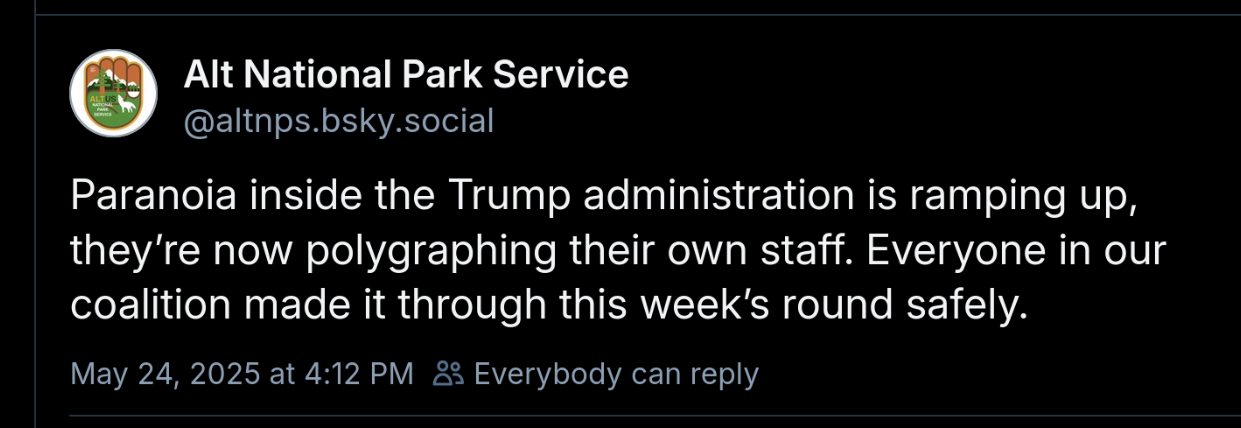
Task: Open the Alt National Park Service profile name
Action: (x=405, y=74)
